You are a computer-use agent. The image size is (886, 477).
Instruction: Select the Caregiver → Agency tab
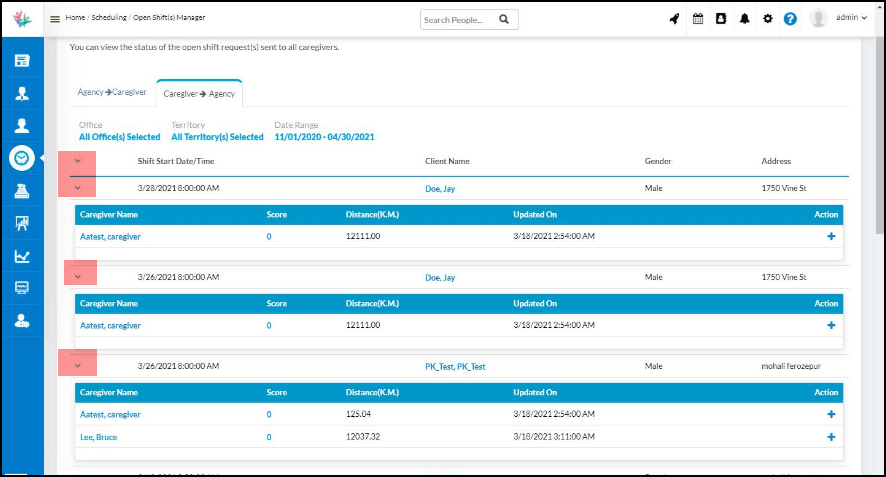199,93
